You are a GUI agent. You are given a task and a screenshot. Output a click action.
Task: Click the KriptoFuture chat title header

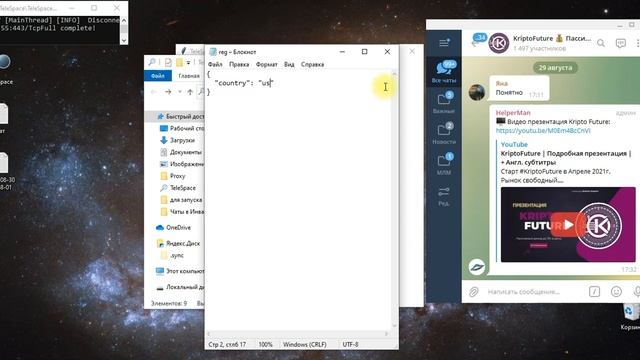552,38
